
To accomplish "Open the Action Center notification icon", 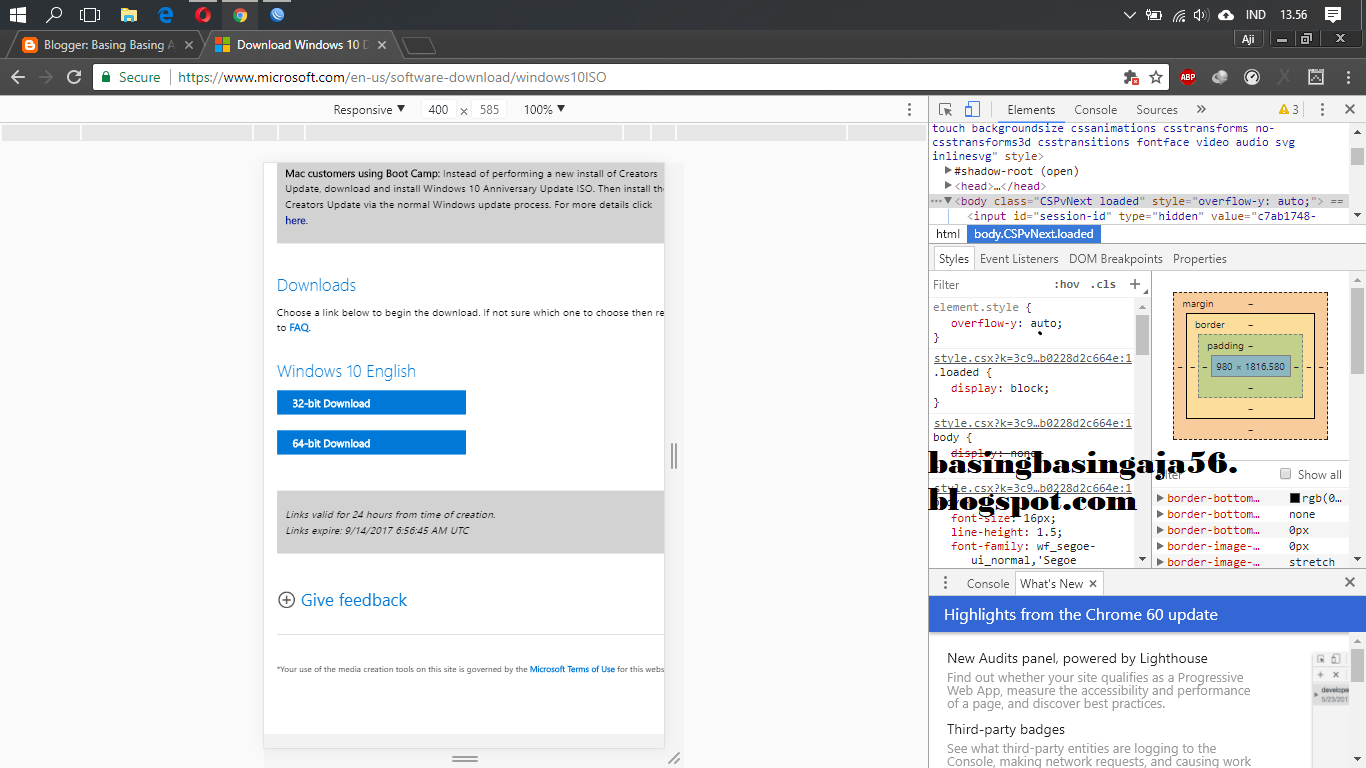I will 1332,15.
